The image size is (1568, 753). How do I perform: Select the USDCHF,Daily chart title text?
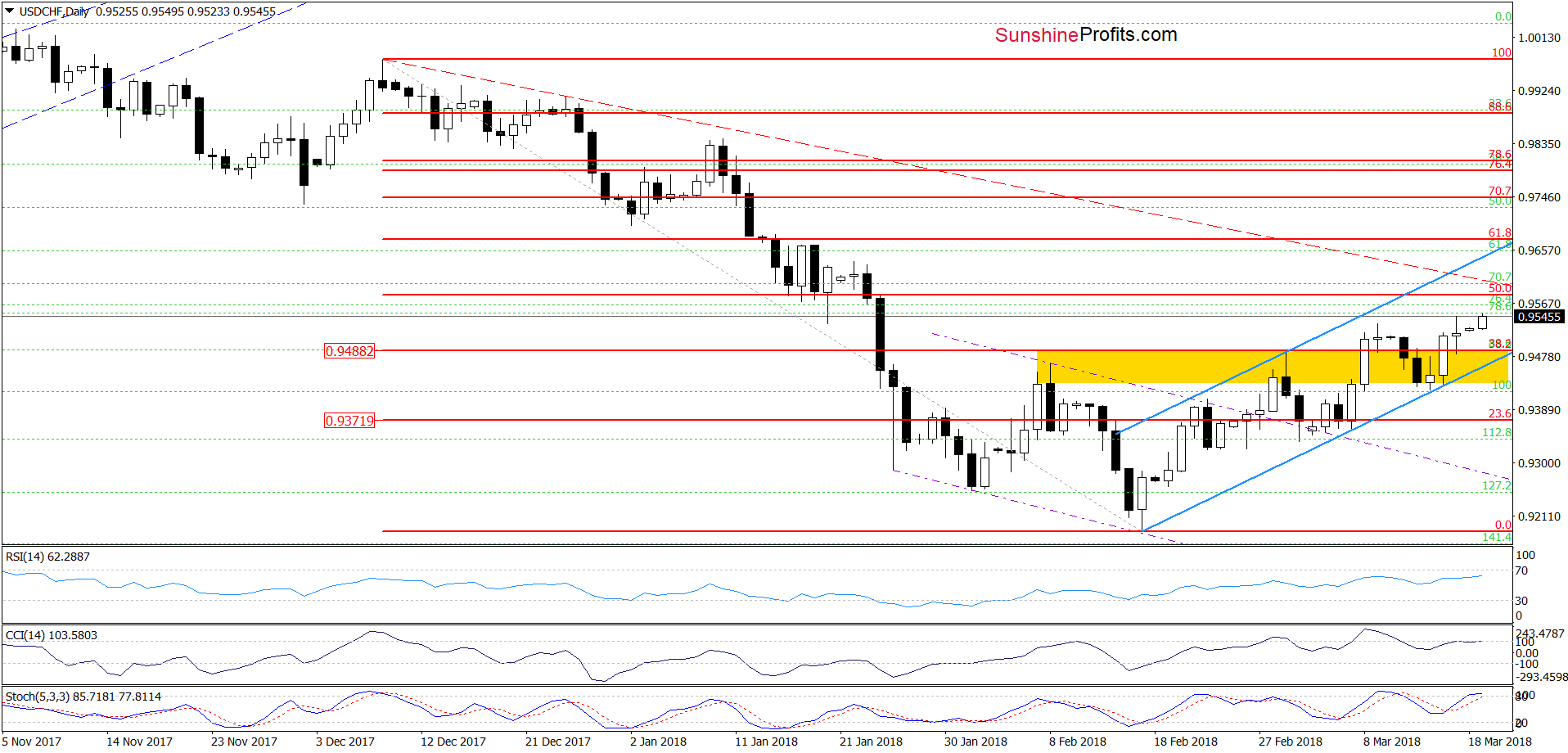(x=54, y=11)
